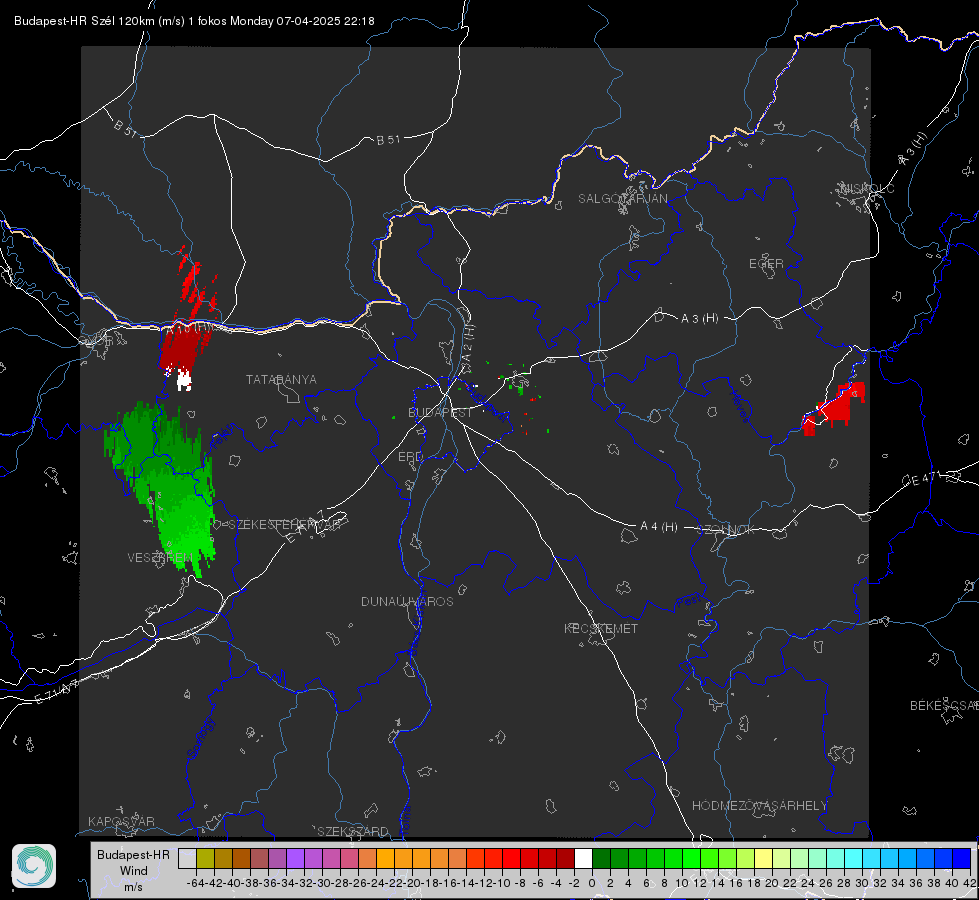979x900 pixels.
Task: Click the VESZPRÉM city label
Action: pyautogui.click(x=160, y=557)
